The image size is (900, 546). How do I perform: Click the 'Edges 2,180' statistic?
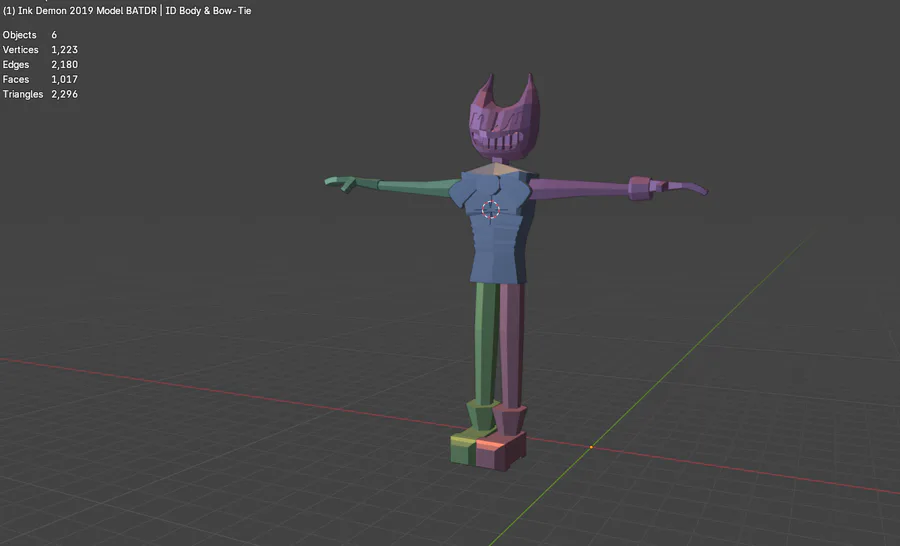[x=40, y=65]
